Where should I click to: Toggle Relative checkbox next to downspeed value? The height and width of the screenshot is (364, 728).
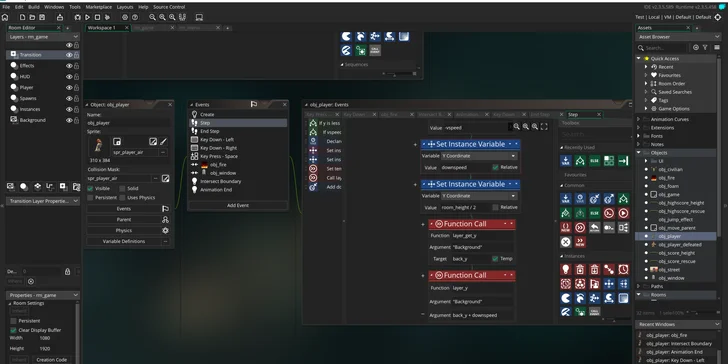tap(495, 167)
